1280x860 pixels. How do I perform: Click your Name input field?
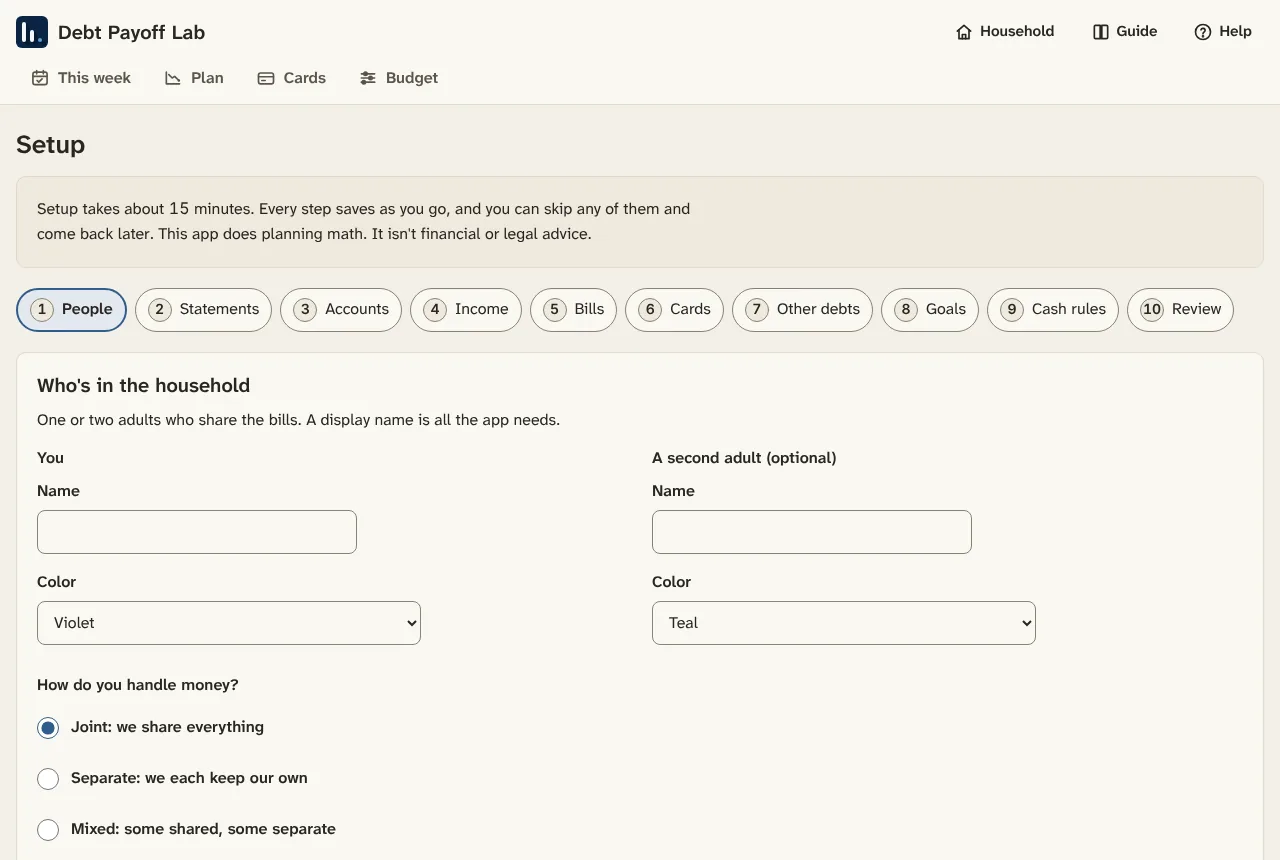pos(197,532)
